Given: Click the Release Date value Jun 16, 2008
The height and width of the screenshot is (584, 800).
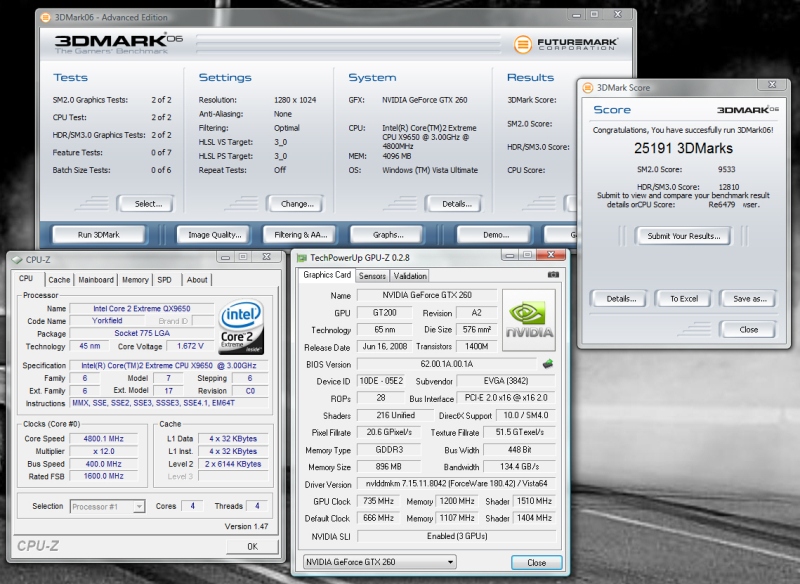Looking at the screenshot, I should 385,347.
